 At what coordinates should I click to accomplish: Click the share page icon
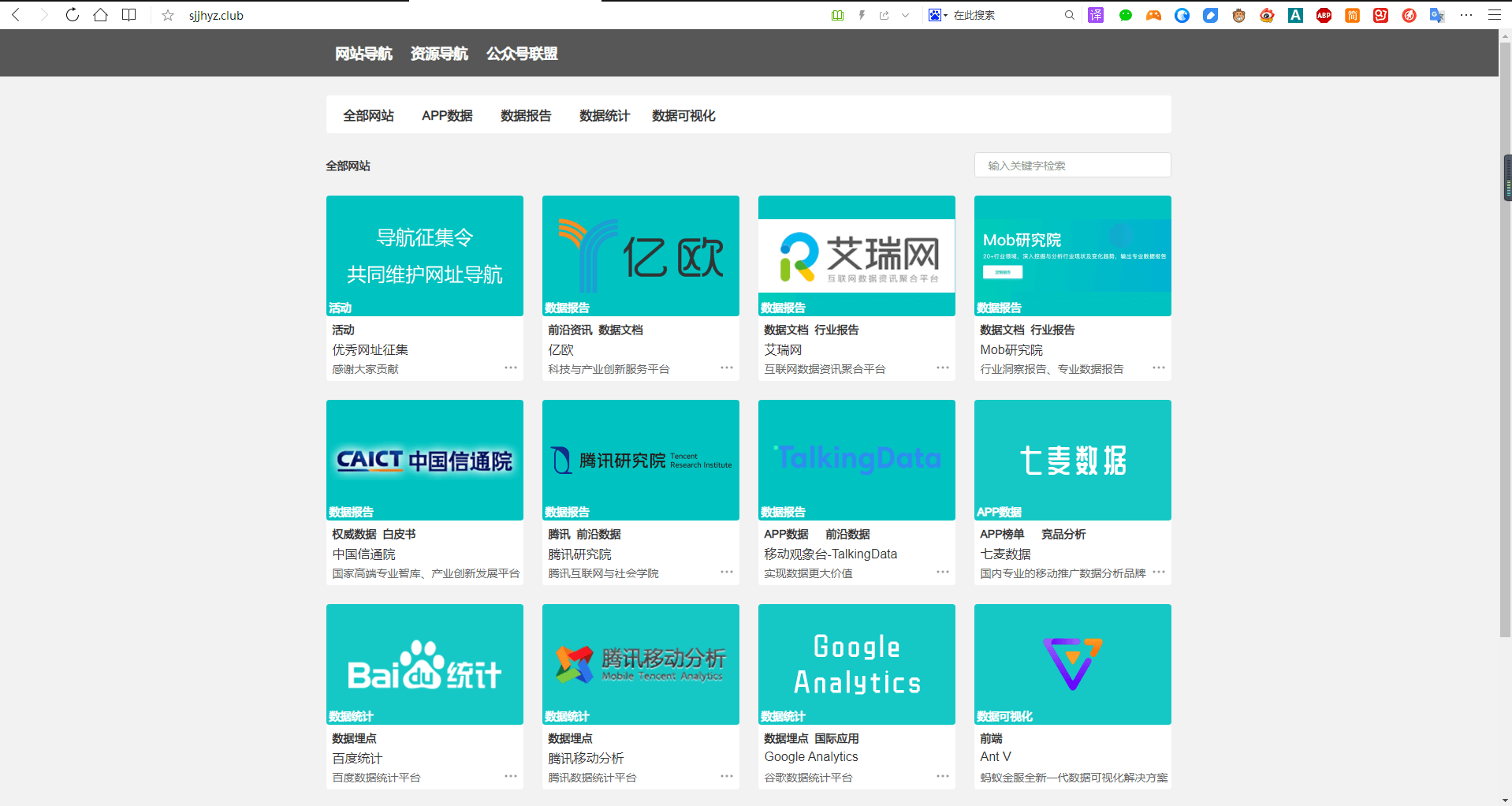[884, 15]
